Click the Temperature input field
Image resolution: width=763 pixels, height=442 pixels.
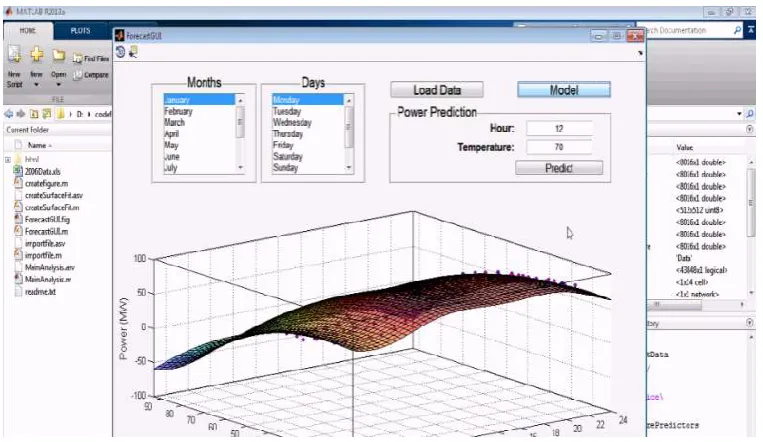click(559, 147)
